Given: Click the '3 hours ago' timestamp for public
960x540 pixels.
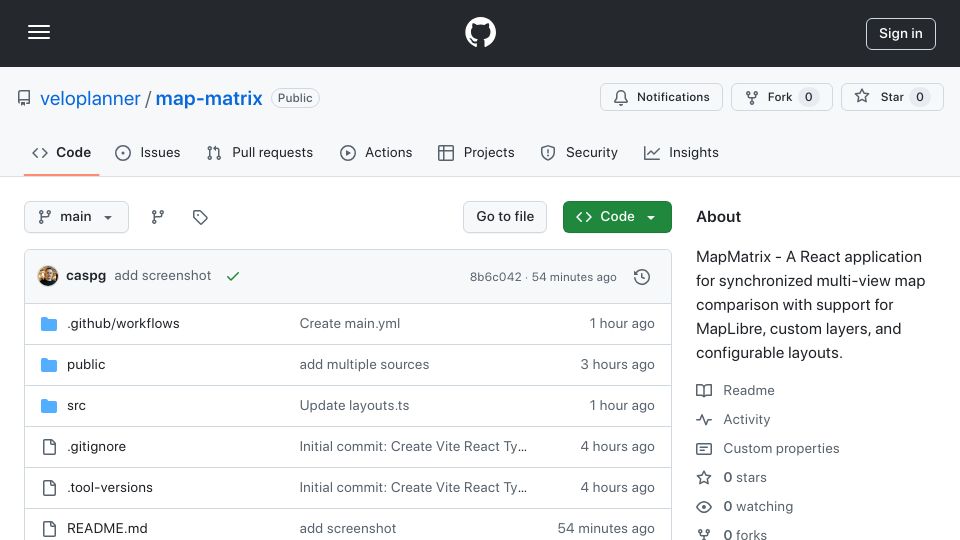Looking at the screenshot, I should pyautogui.click(x=617, y=364).
